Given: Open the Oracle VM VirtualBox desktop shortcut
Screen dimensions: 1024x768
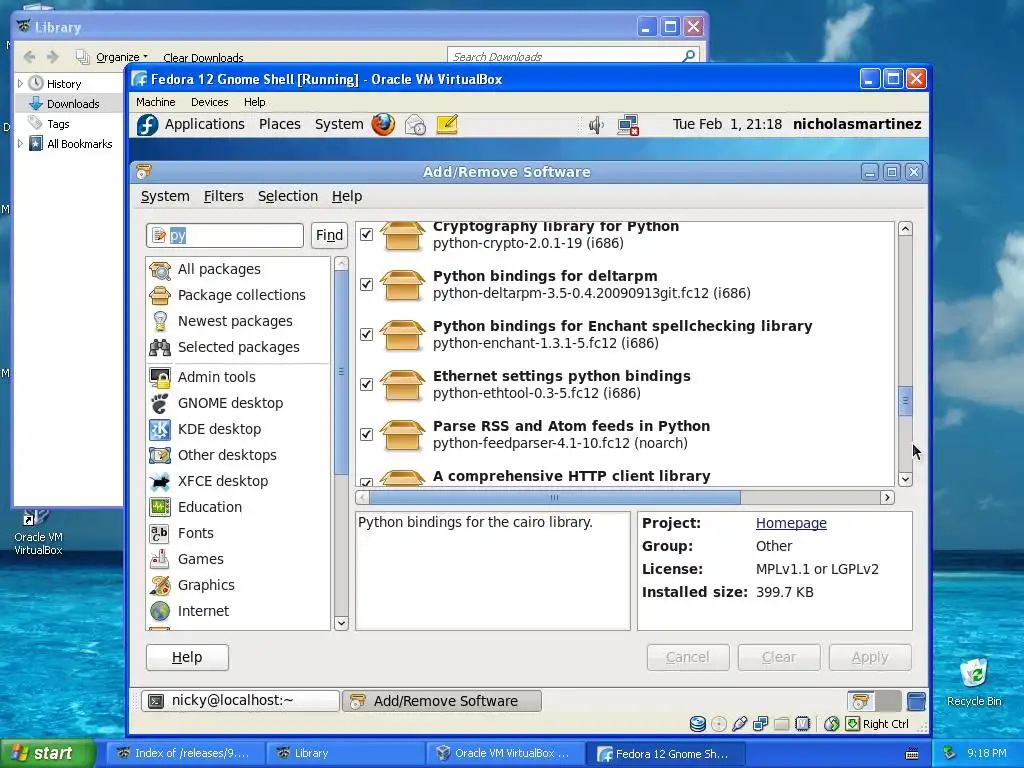Looking at the screenshot, I should coord(38,532).
